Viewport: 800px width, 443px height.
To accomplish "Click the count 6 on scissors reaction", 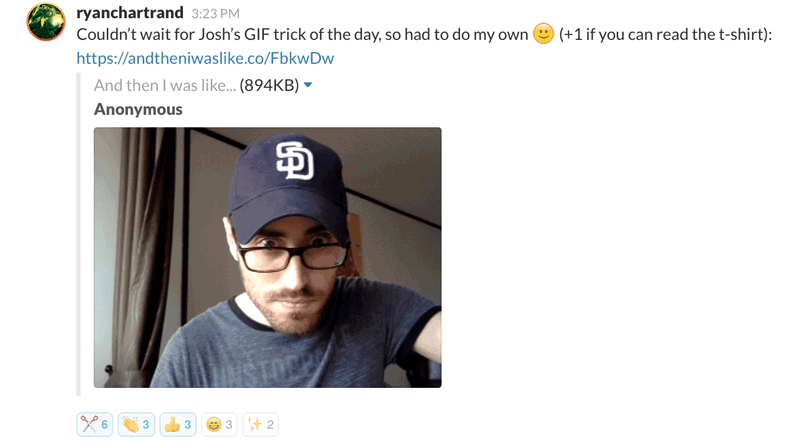I will pos(105,425).
